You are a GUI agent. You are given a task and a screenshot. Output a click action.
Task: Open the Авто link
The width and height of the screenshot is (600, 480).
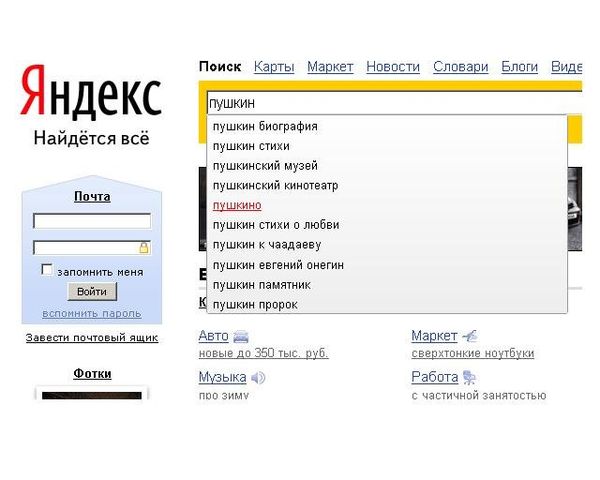(214, 336)
